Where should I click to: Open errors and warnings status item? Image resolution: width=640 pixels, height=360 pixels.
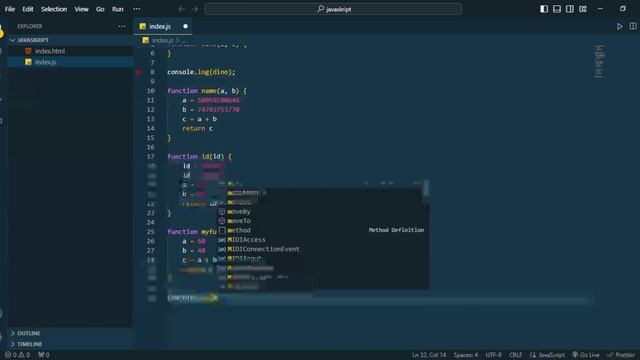point(17,355)
